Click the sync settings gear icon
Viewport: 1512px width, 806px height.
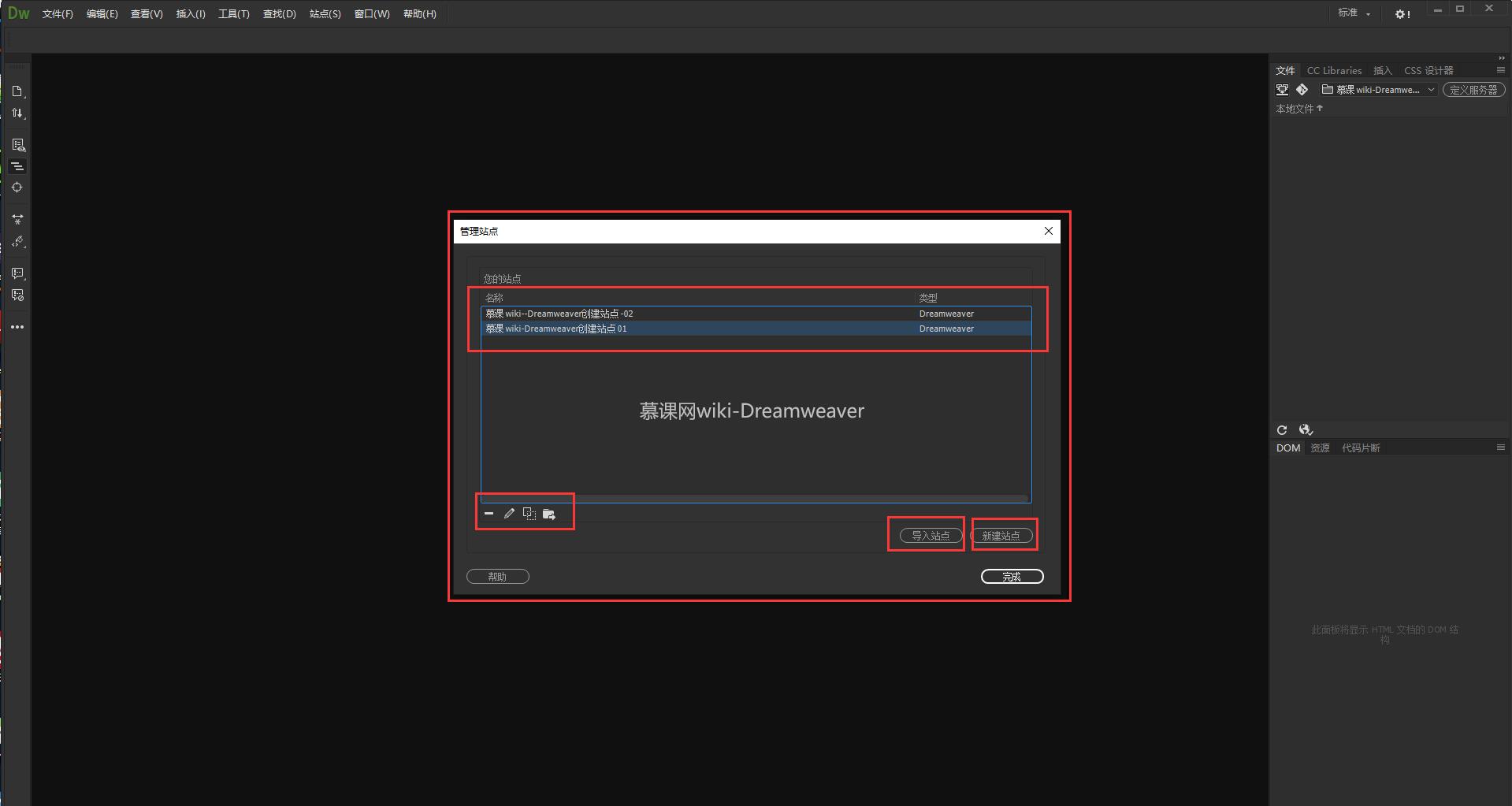click(x=1402, y=14)
